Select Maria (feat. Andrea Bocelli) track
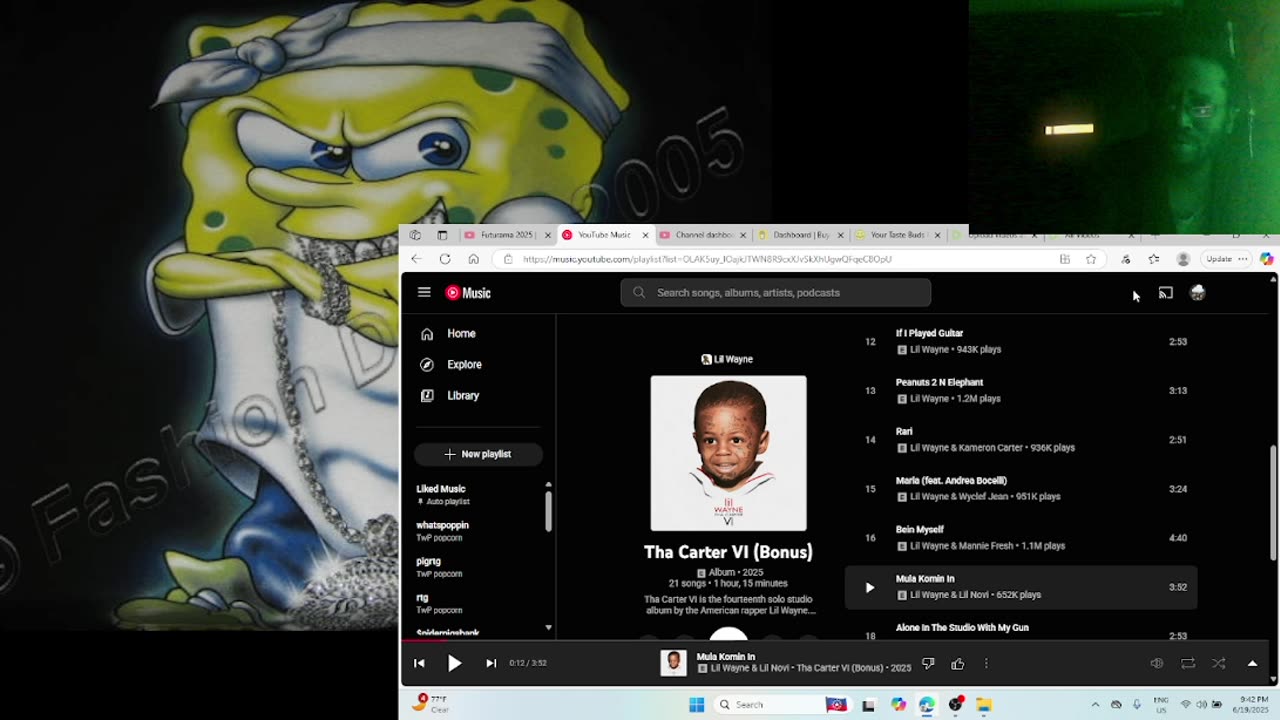Viewport: 1280px width, 720px height. (x=951, y=480)
